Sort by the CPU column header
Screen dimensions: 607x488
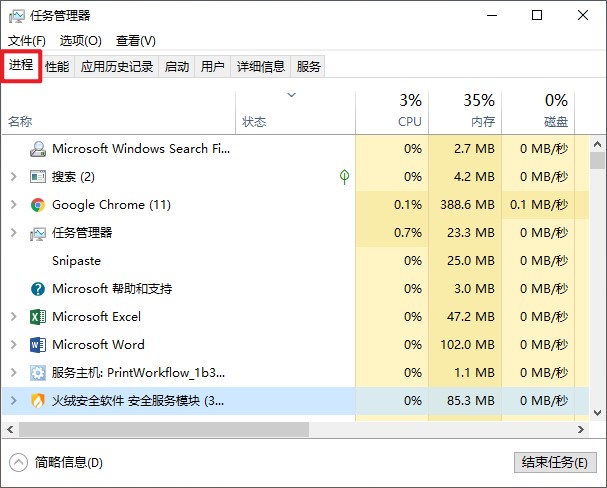[392, 113]
